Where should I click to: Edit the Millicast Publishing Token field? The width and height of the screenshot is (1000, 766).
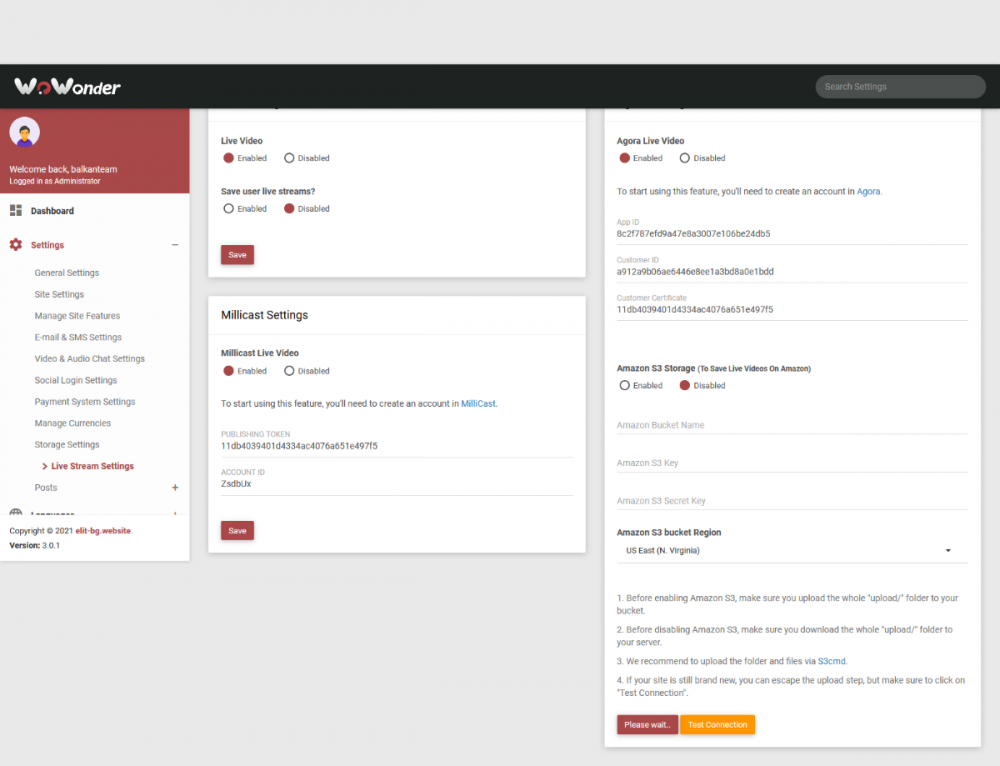point(397,446)
